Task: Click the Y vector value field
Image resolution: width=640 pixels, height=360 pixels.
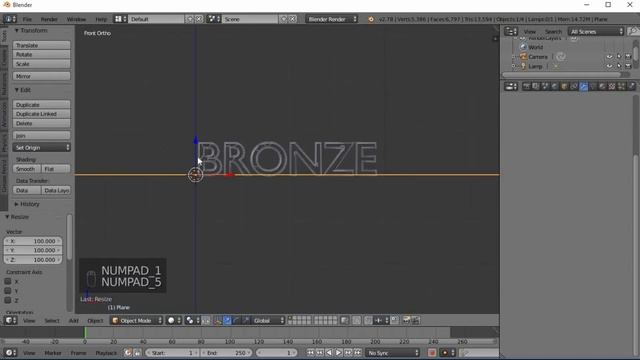Action: tap(33, 250)
